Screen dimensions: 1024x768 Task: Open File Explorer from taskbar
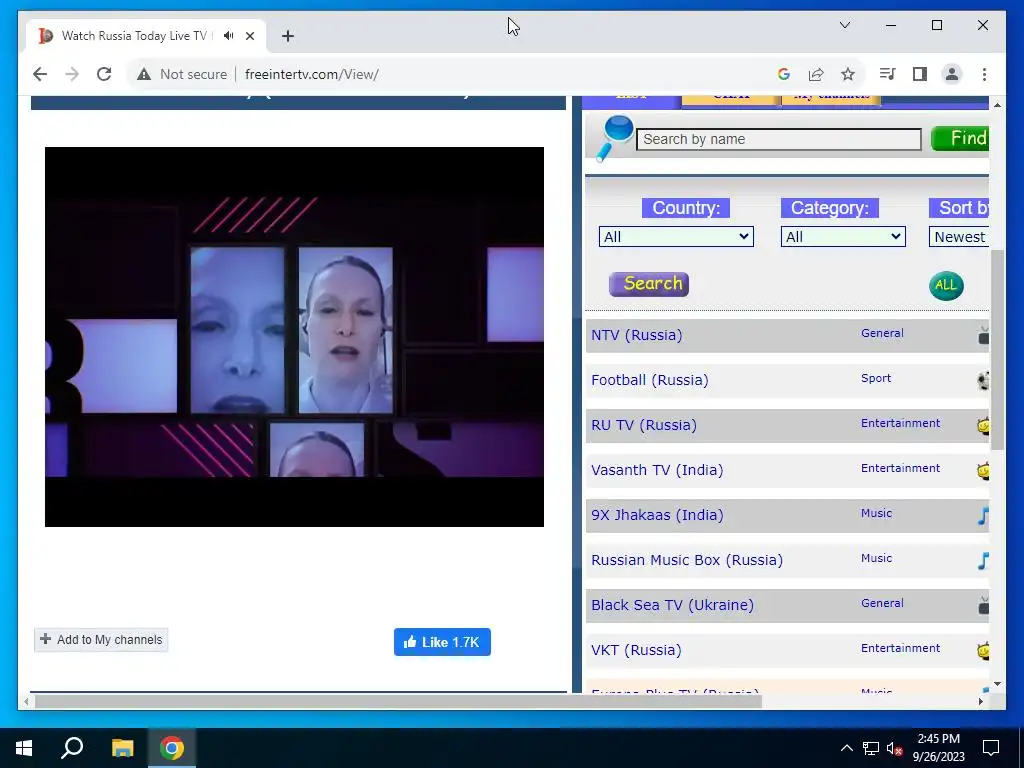[122, 748]
